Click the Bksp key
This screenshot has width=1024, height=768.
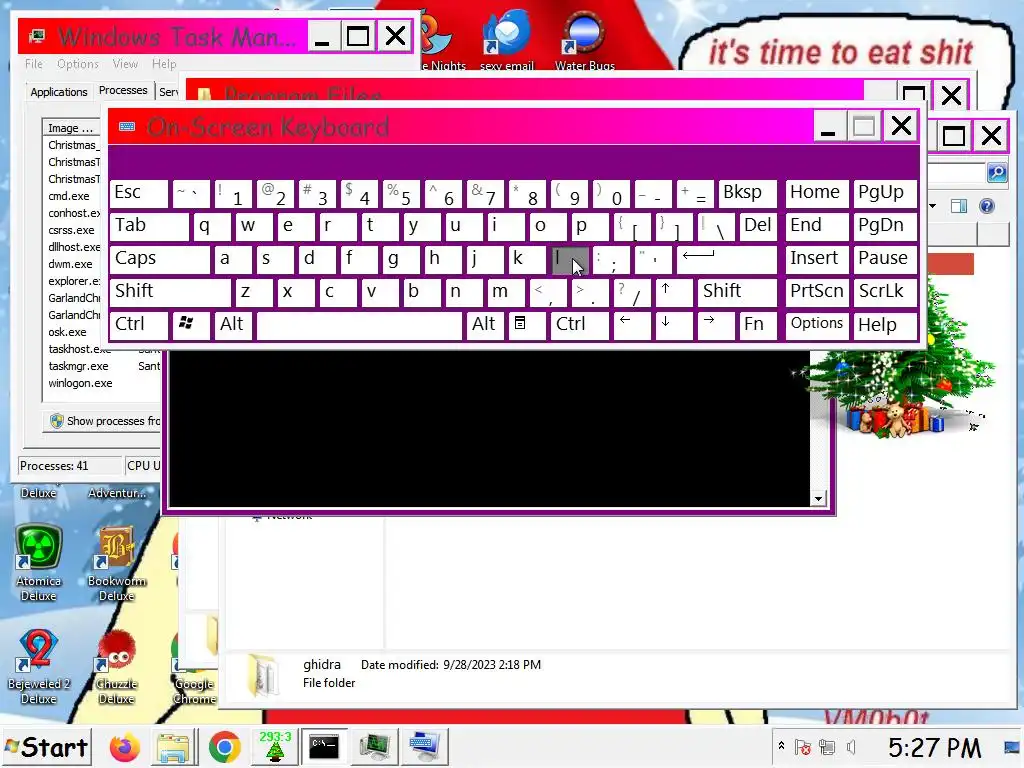(747, 193)
